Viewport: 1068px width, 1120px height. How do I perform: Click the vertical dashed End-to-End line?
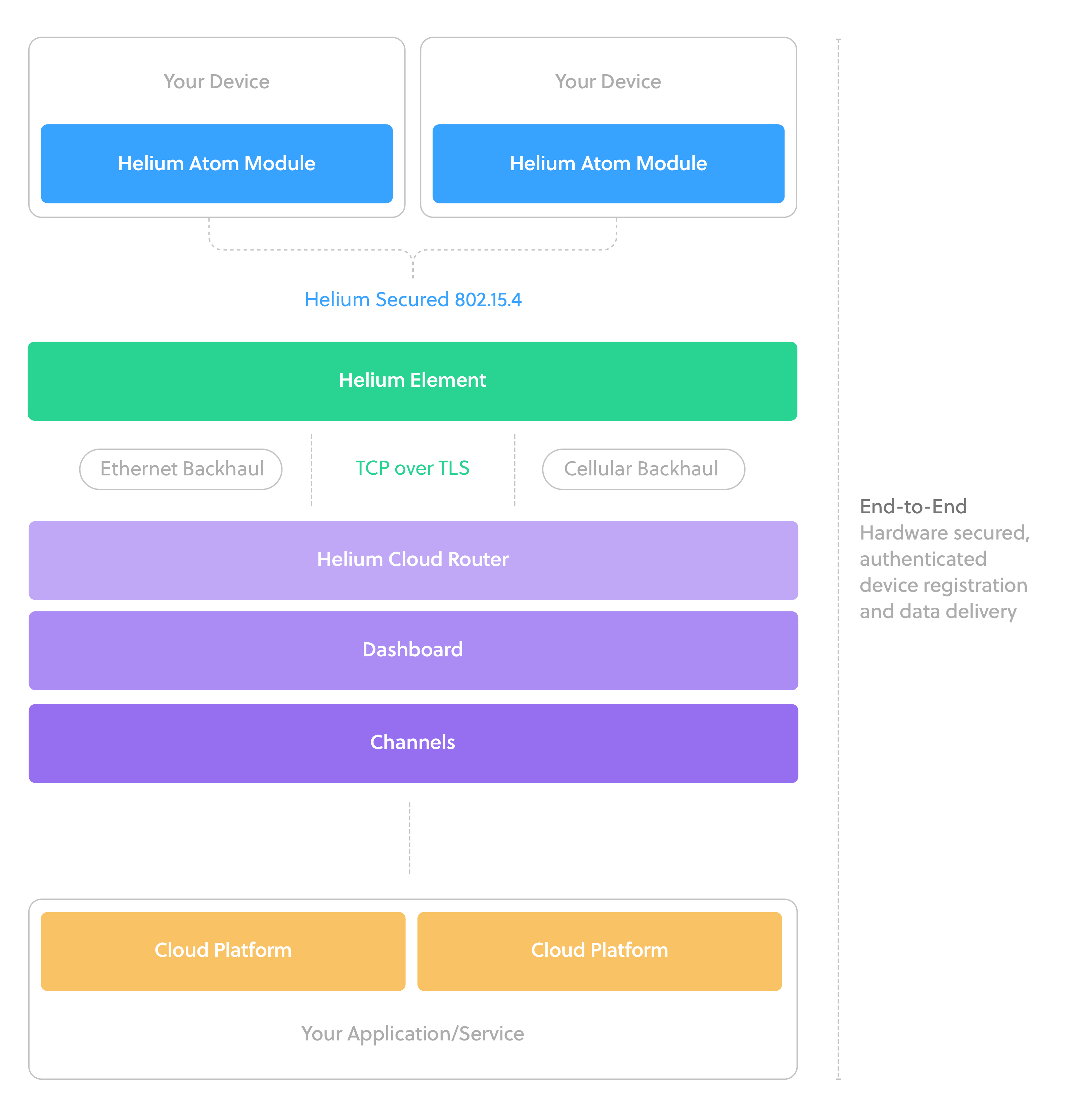[838, 341]
